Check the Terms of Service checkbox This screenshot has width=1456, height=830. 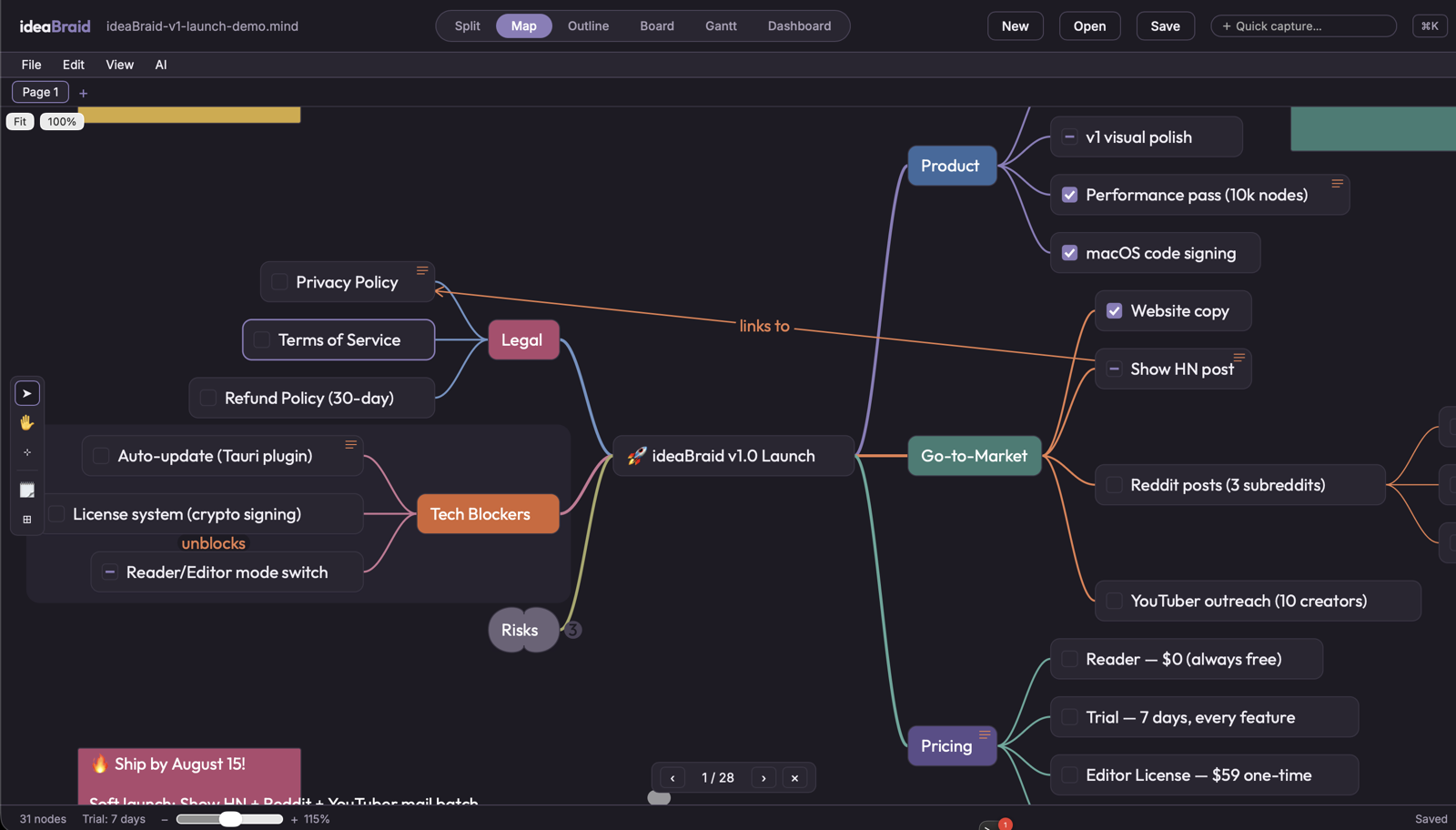(x=262, y=339)
